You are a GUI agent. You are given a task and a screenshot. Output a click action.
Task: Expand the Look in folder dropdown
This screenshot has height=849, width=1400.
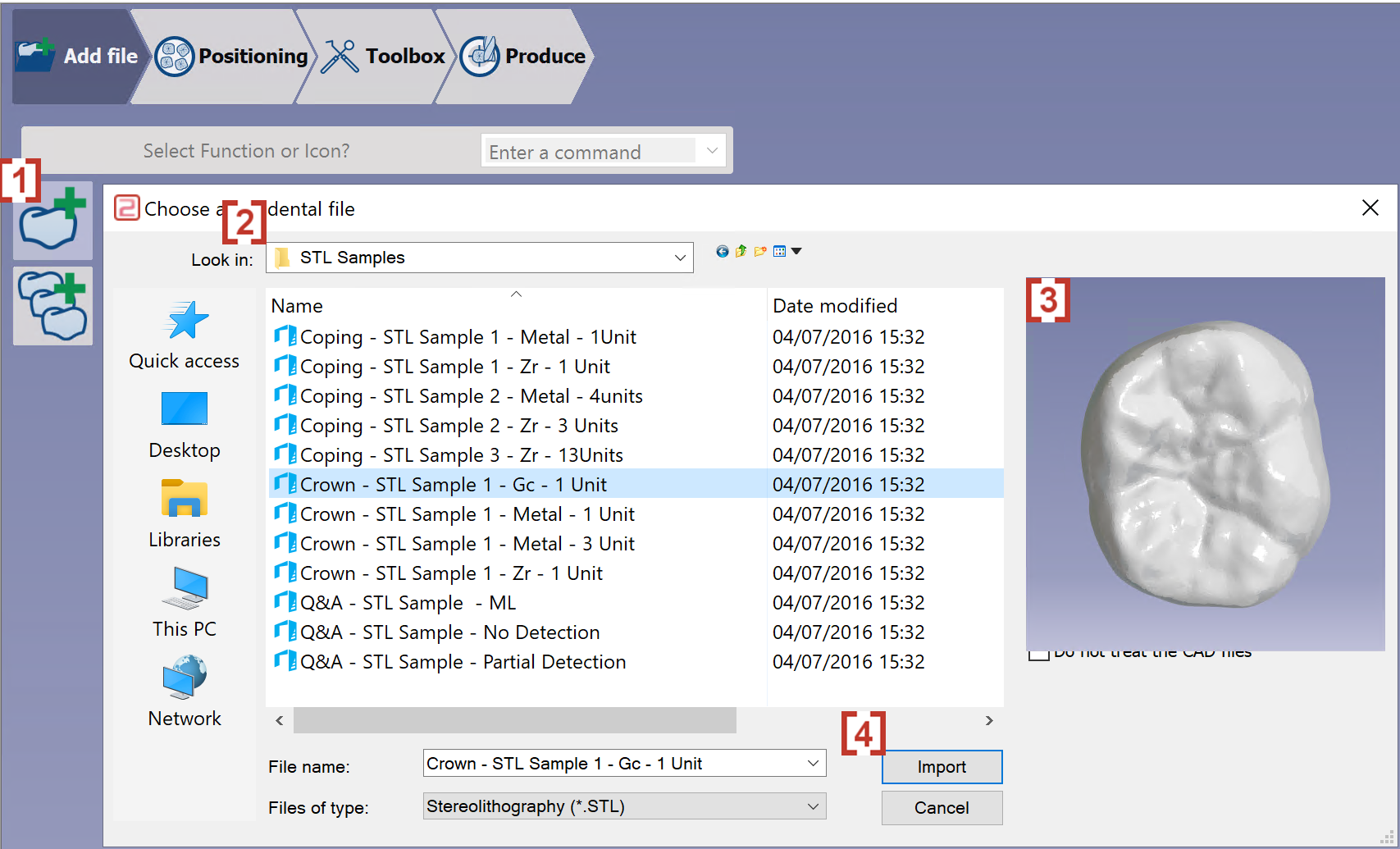[680, 258]
